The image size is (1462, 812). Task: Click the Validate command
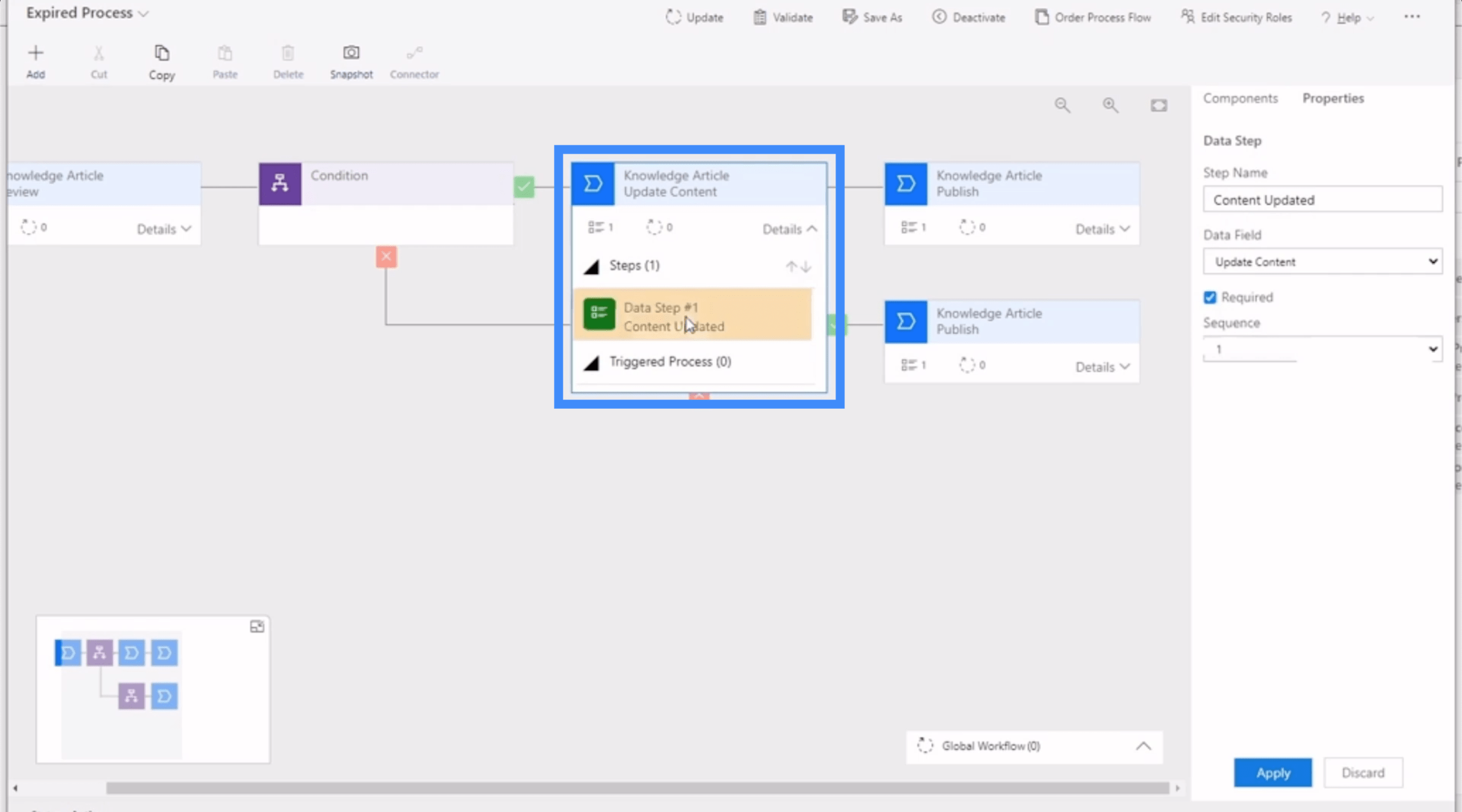pos(783,17)
